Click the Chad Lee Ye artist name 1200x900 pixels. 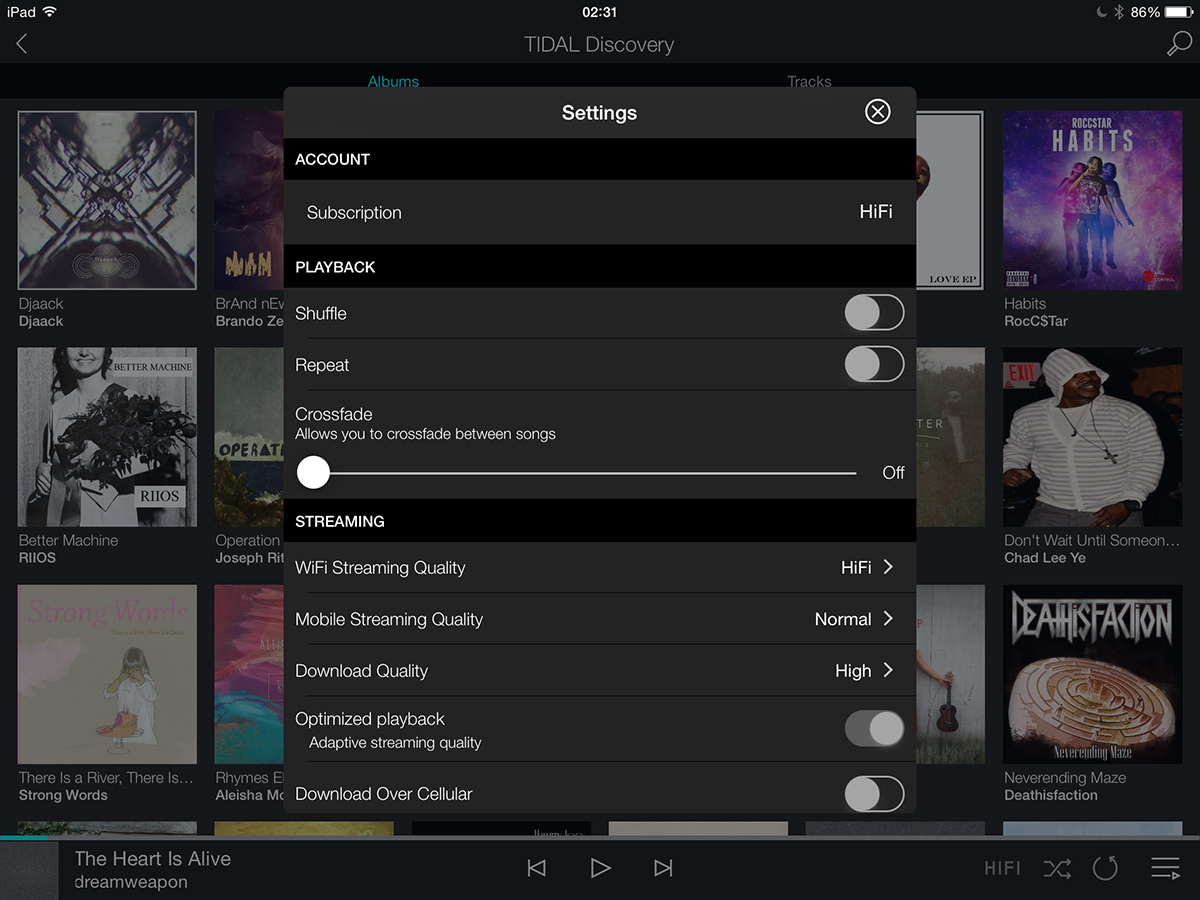point(1044,558)
